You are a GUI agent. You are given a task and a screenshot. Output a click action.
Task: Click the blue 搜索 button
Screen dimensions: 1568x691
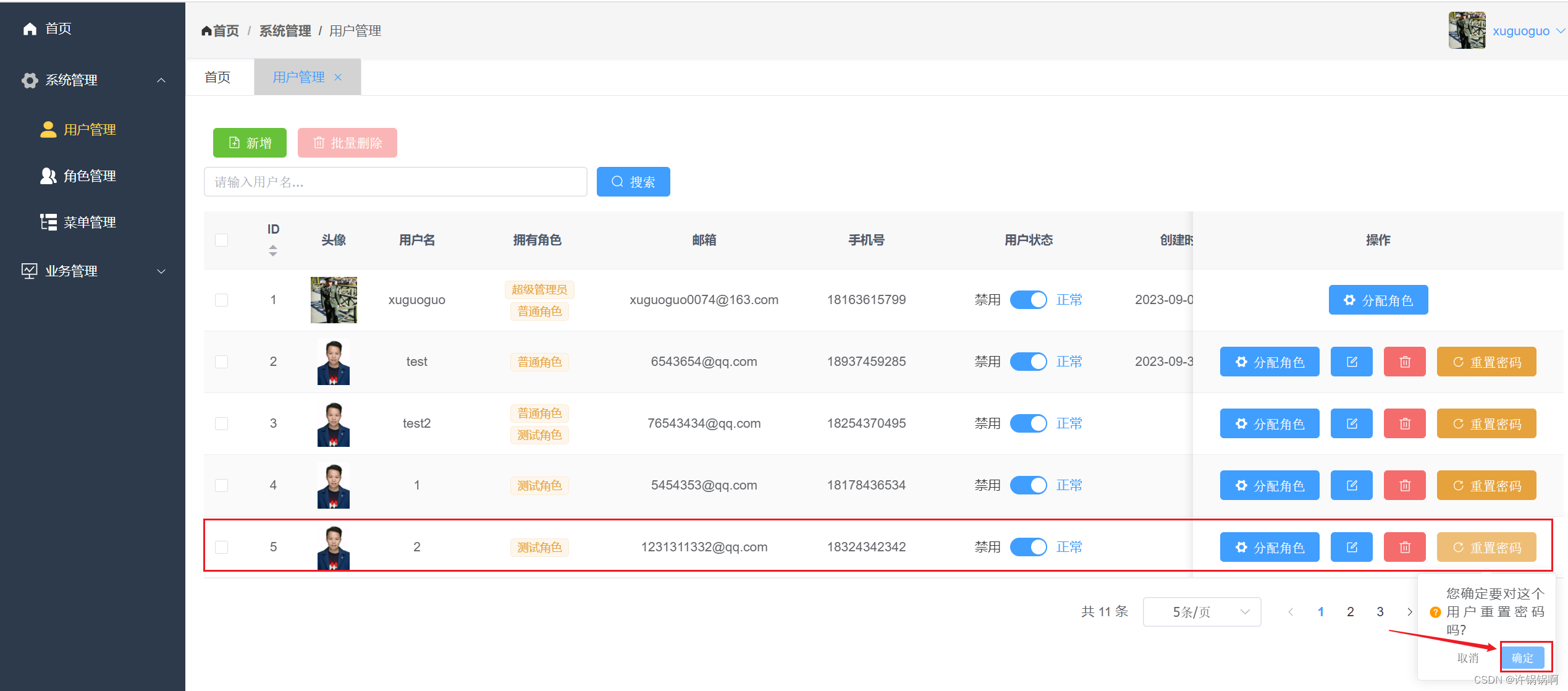633,182
